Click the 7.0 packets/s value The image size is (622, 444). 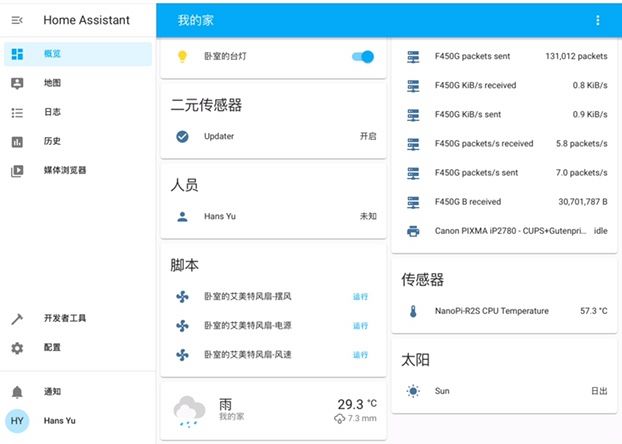tap(582, 173)
